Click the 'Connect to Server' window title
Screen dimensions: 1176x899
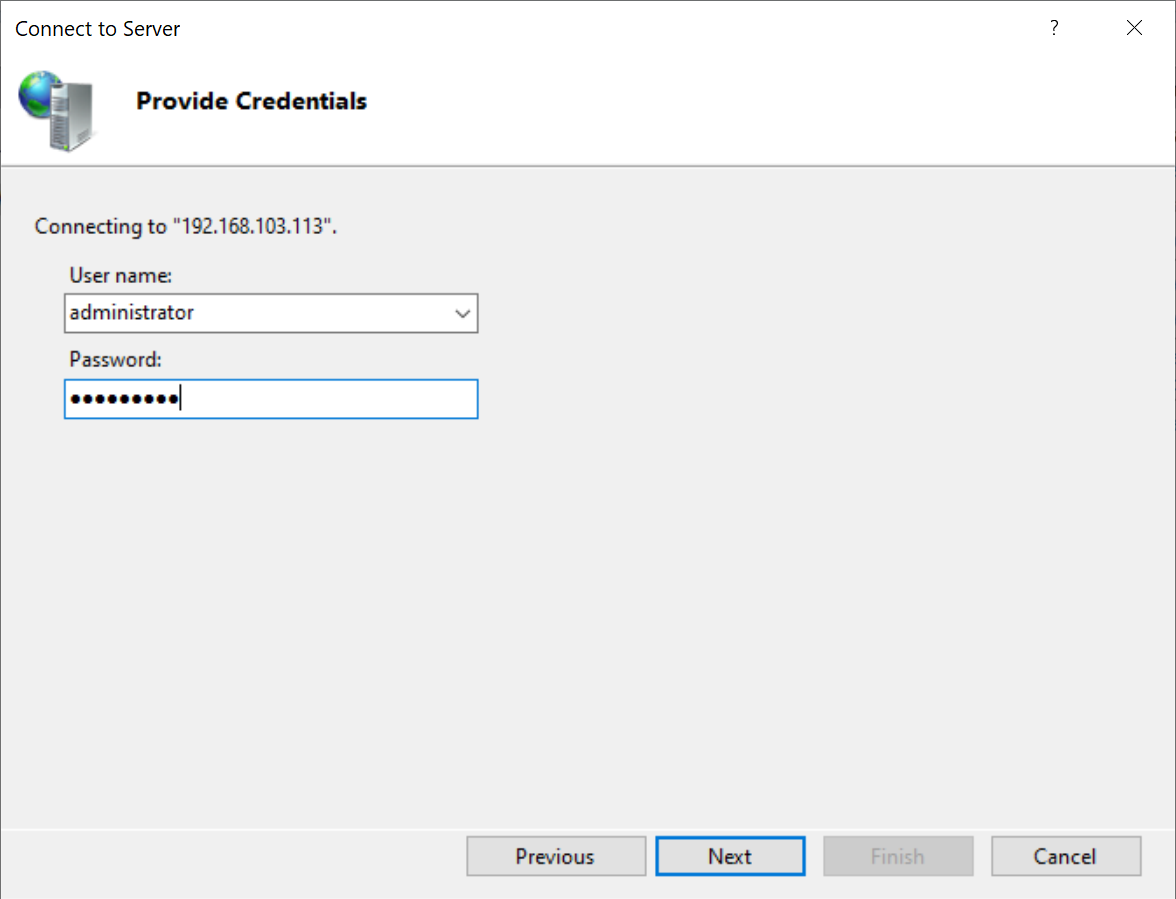tap(98, 29)
